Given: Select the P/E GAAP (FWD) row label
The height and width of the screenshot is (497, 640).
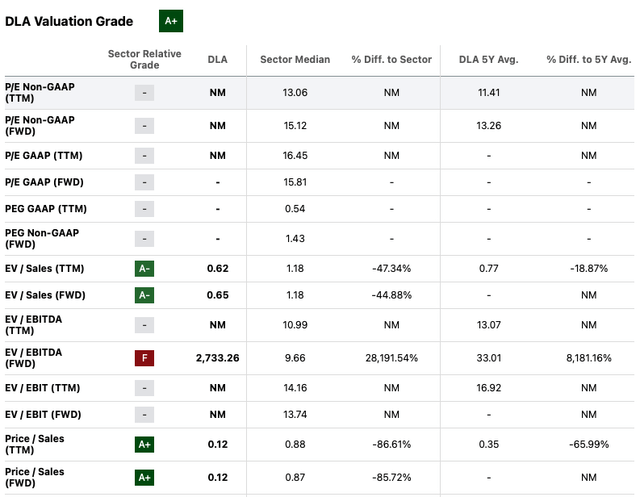Looking at the screenshot, I should click(44, 182).
